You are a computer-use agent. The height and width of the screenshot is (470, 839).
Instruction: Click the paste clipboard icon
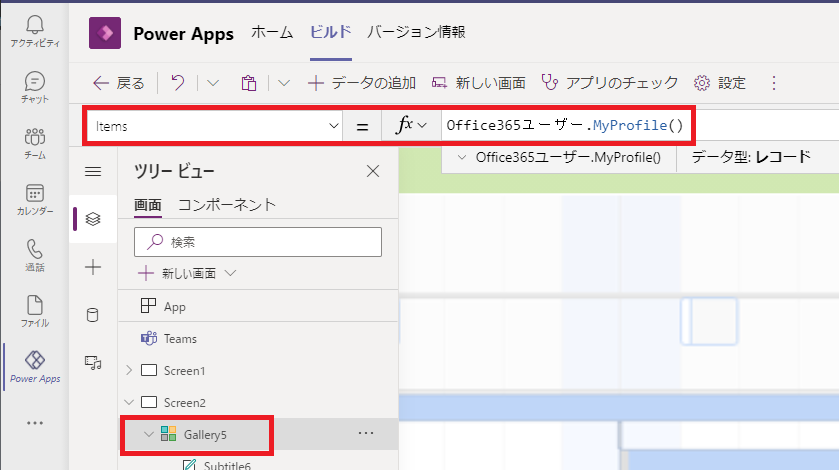(x=248, y=83)
